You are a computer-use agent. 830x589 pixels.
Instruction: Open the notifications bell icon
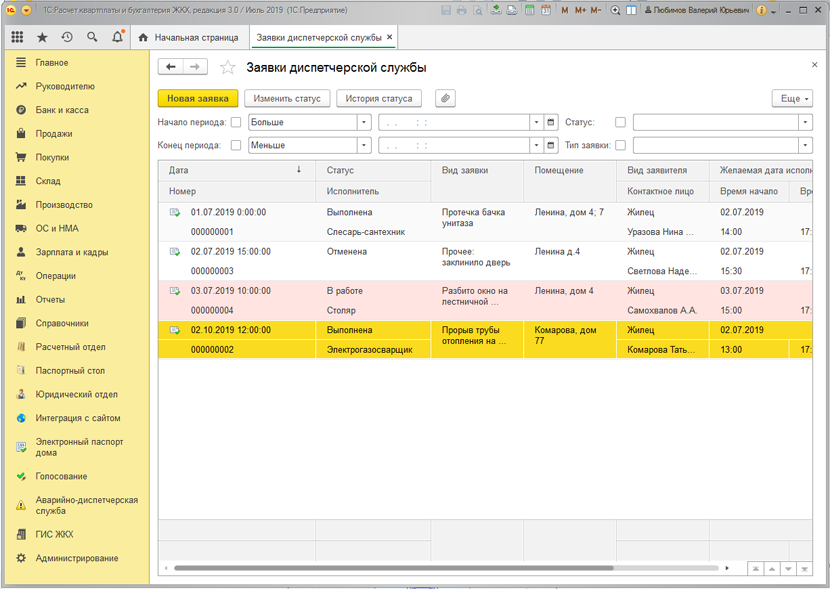tap(118, 37)
